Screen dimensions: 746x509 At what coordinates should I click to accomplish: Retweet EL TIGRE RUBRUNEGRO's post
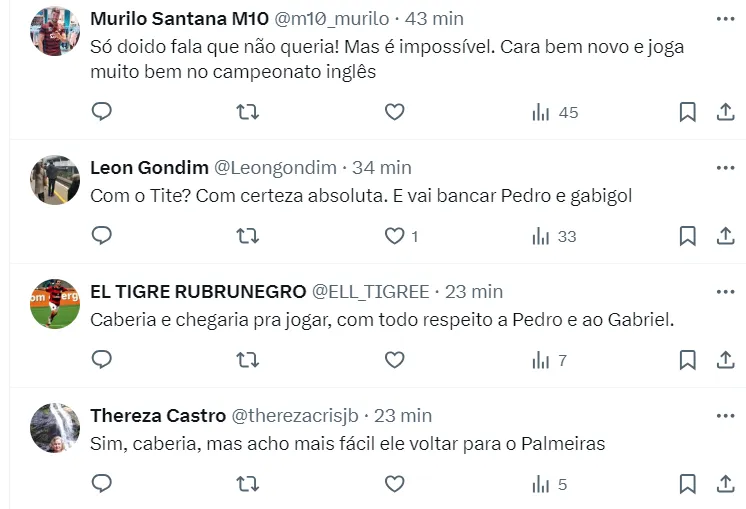(x=247, y=360)
